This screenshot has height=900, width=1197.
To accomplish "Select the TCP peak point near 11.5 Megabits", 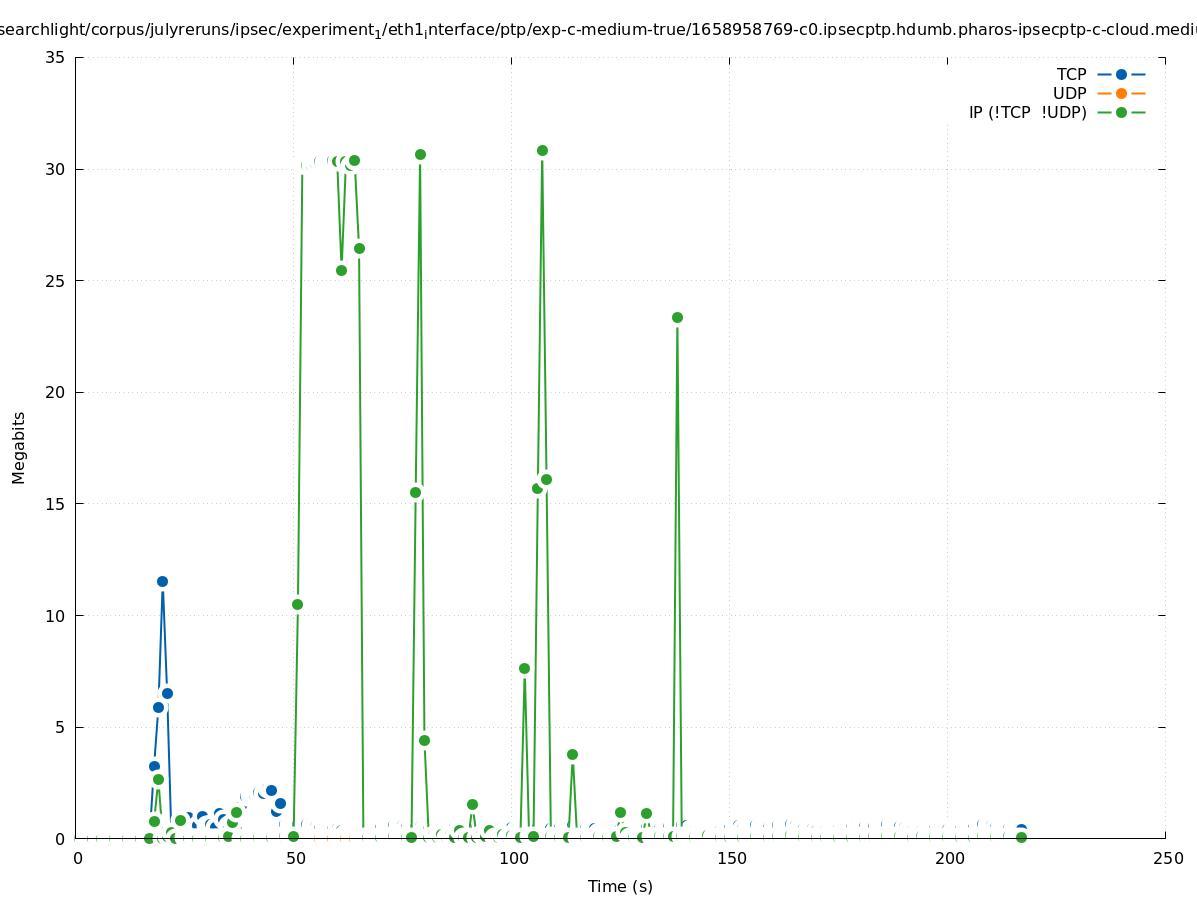I will tap(162, 581).
